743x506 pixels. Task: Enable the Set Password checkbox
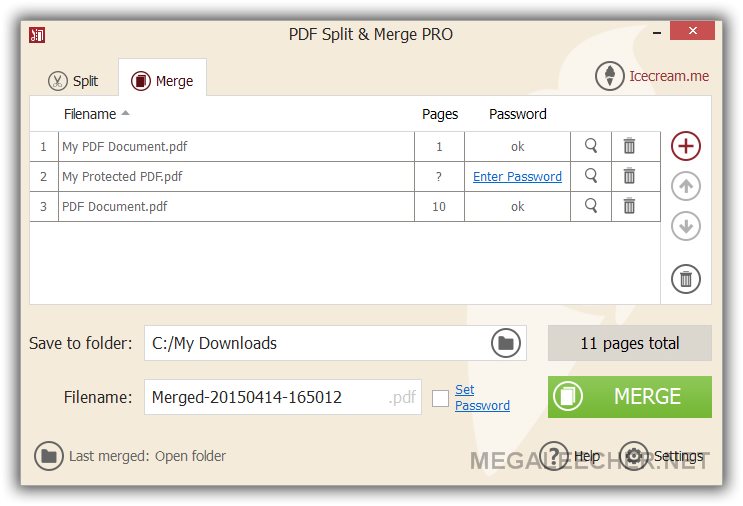tap(440, 398)
